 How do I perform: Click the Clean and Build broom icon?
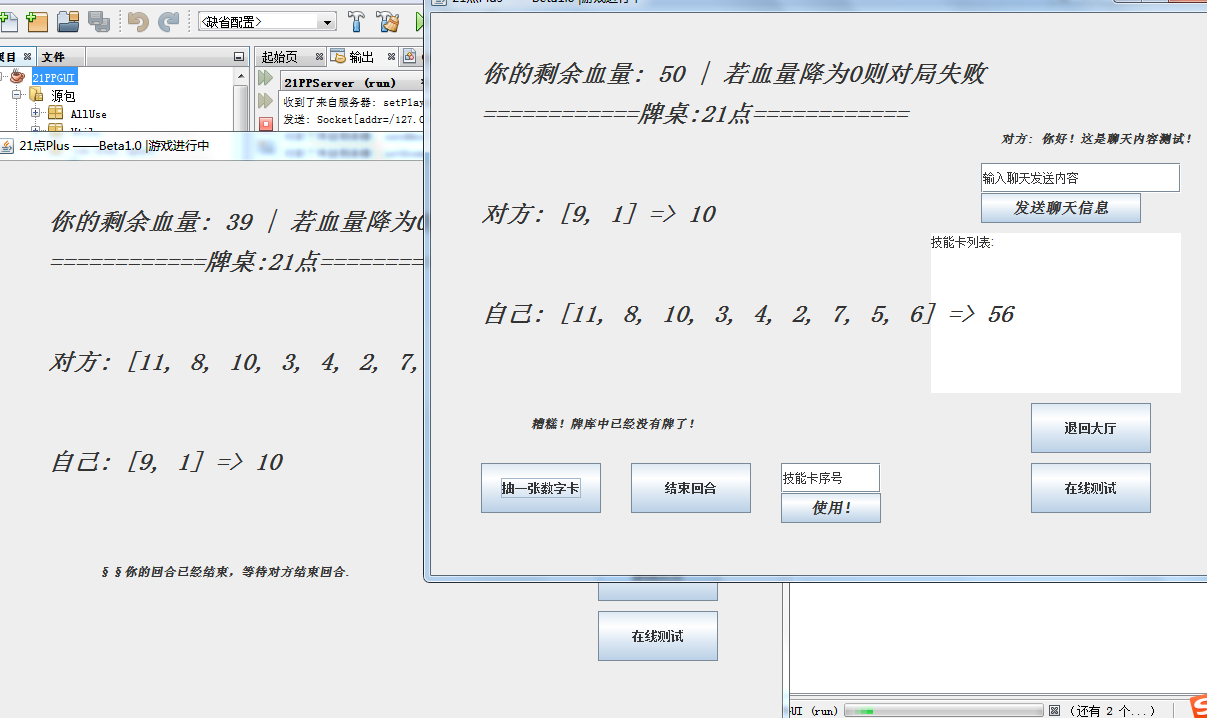coord(388,21)
